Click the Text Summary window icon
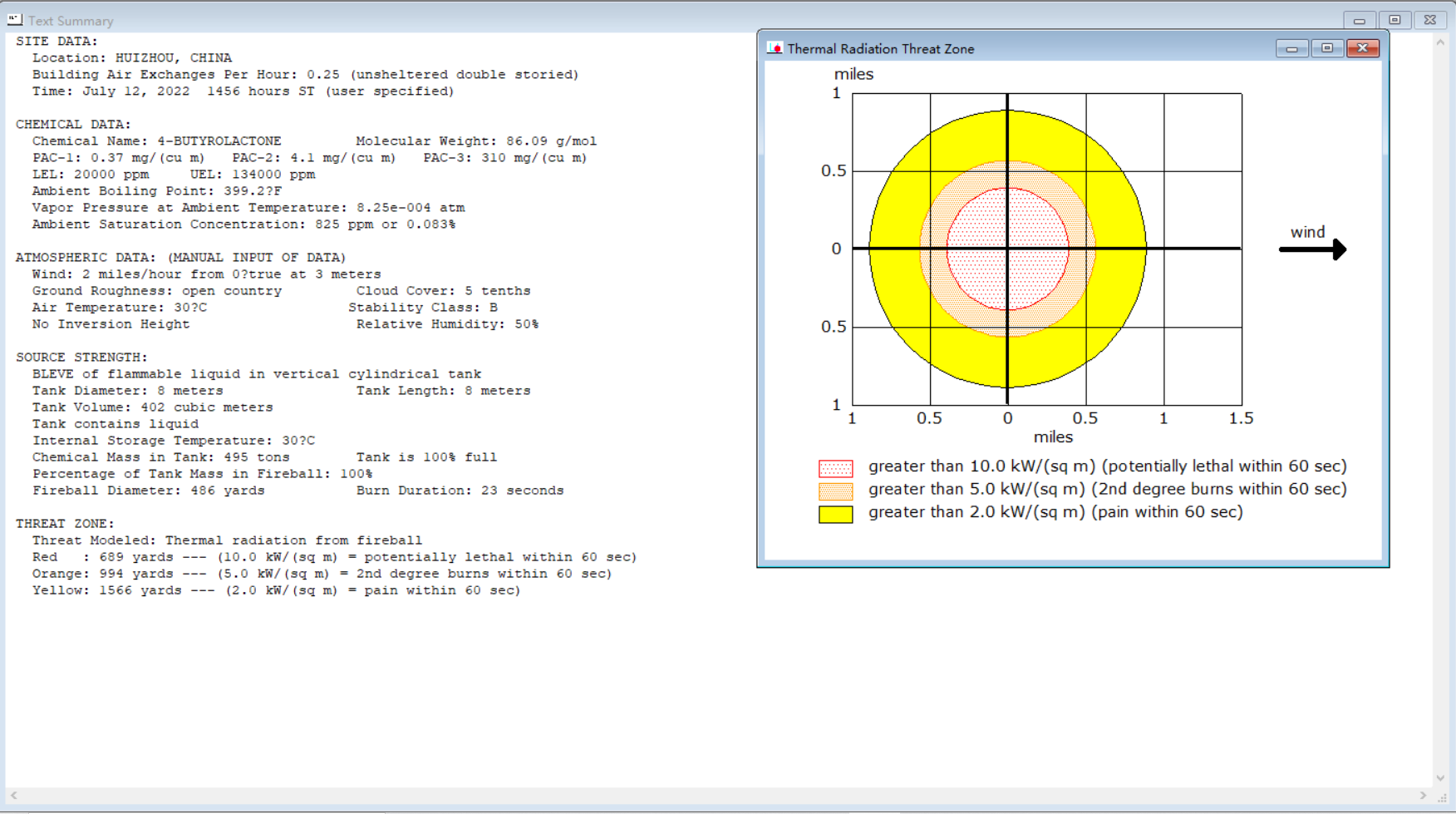 click(x=15, y=19)
